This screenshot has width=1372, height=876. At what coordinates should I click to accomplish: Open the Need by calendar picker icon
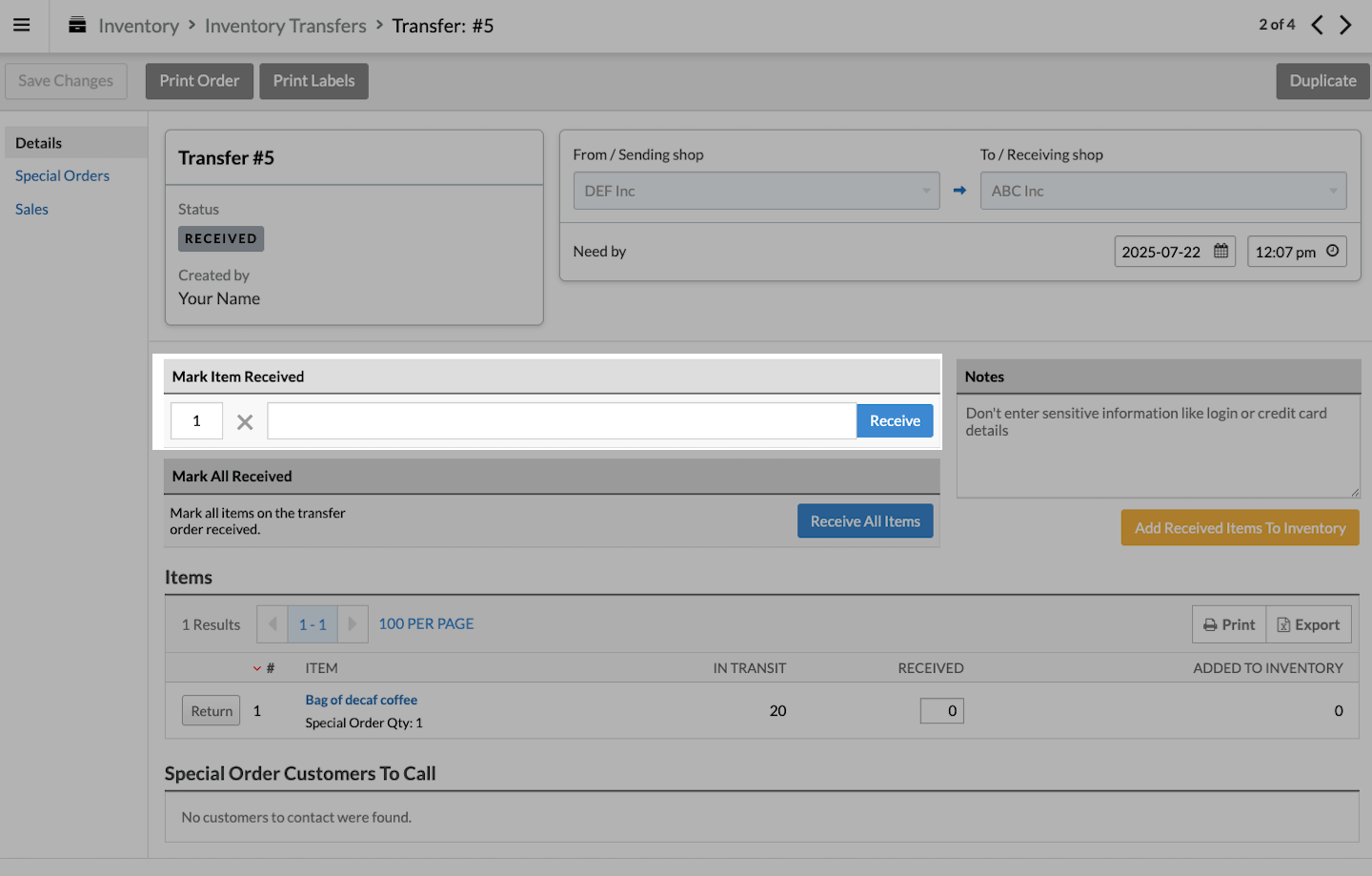pyautogui.click(x=1221, y=252)
